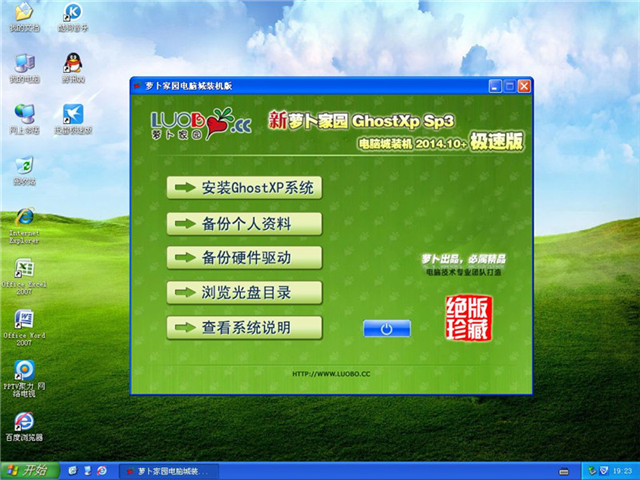
Task: Click the blue power button in installer
Action: [x=387, y=329]
